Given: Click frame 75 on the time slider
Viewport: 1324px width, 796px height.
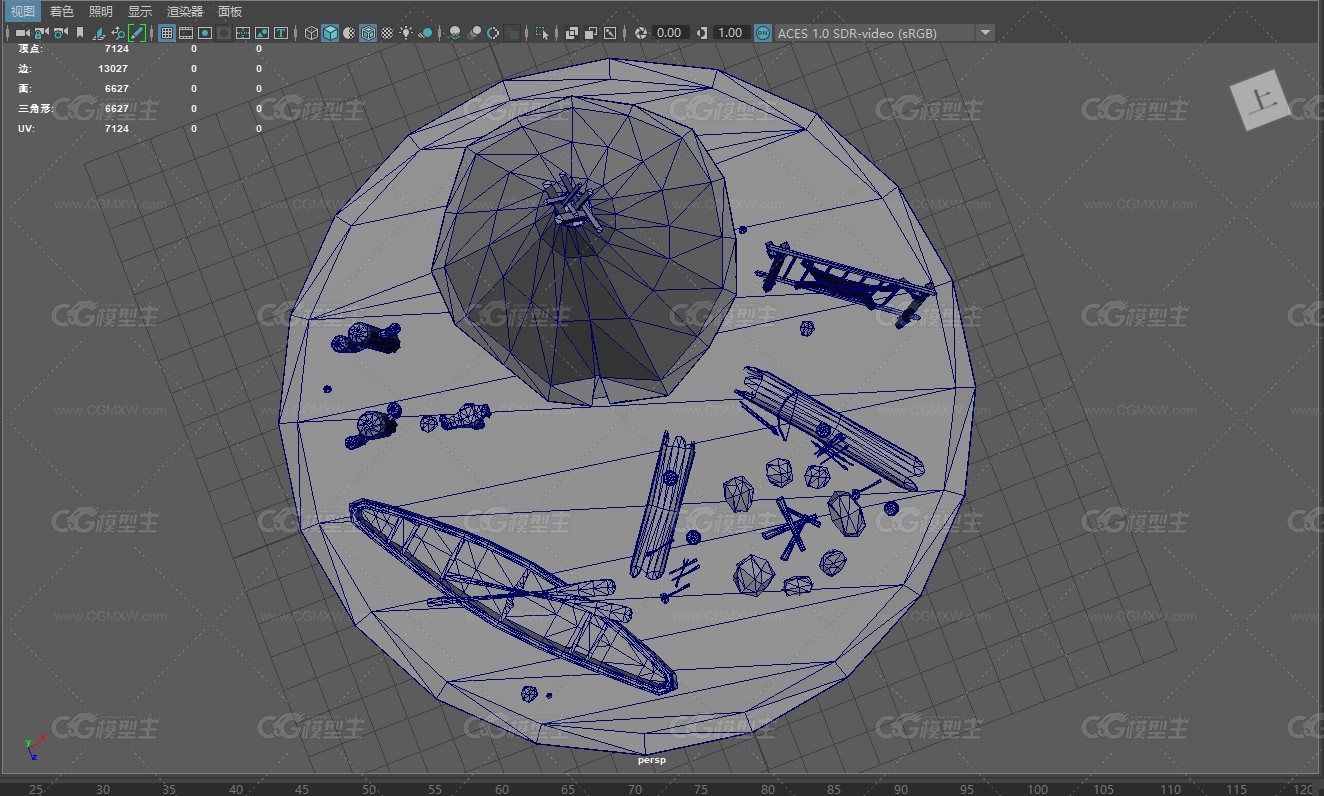Looking at the screenshot, I should [x=701, y=789].
